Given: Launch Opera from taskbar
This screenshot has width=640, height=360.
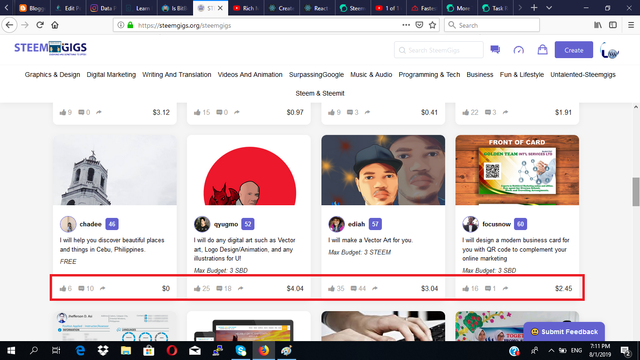Looking at the screenshot, I should [172, 351].
